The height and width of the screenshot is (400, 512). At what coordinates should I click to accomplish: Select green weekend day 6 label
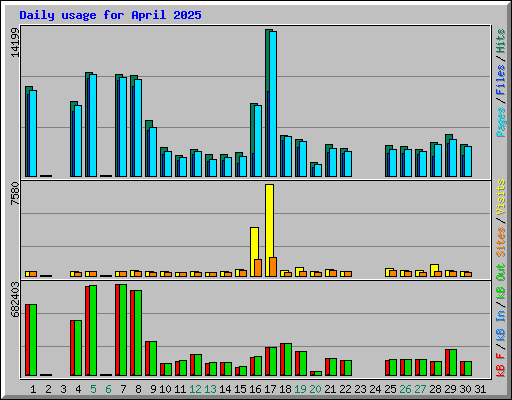point(108,389)
